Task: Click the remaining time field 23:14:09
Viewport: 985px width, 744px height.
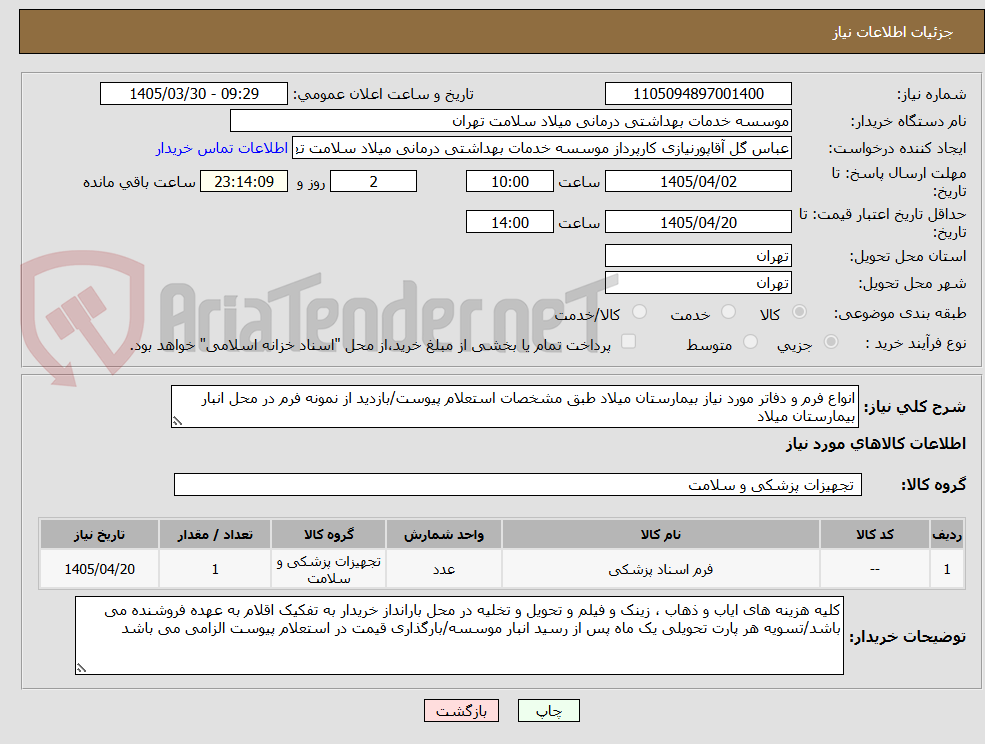Action: (244, 182)
